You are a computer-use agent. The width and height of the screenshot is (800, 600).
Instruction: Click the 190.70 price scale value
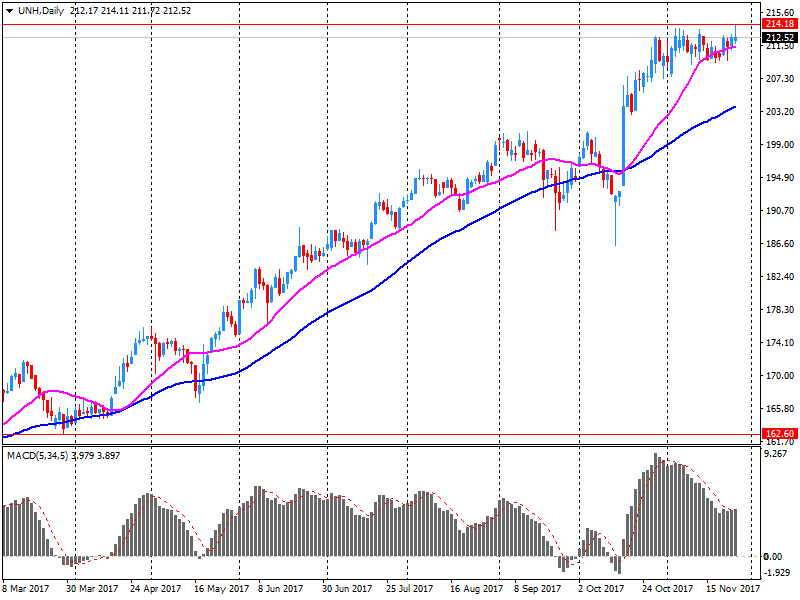click(777, 211)
